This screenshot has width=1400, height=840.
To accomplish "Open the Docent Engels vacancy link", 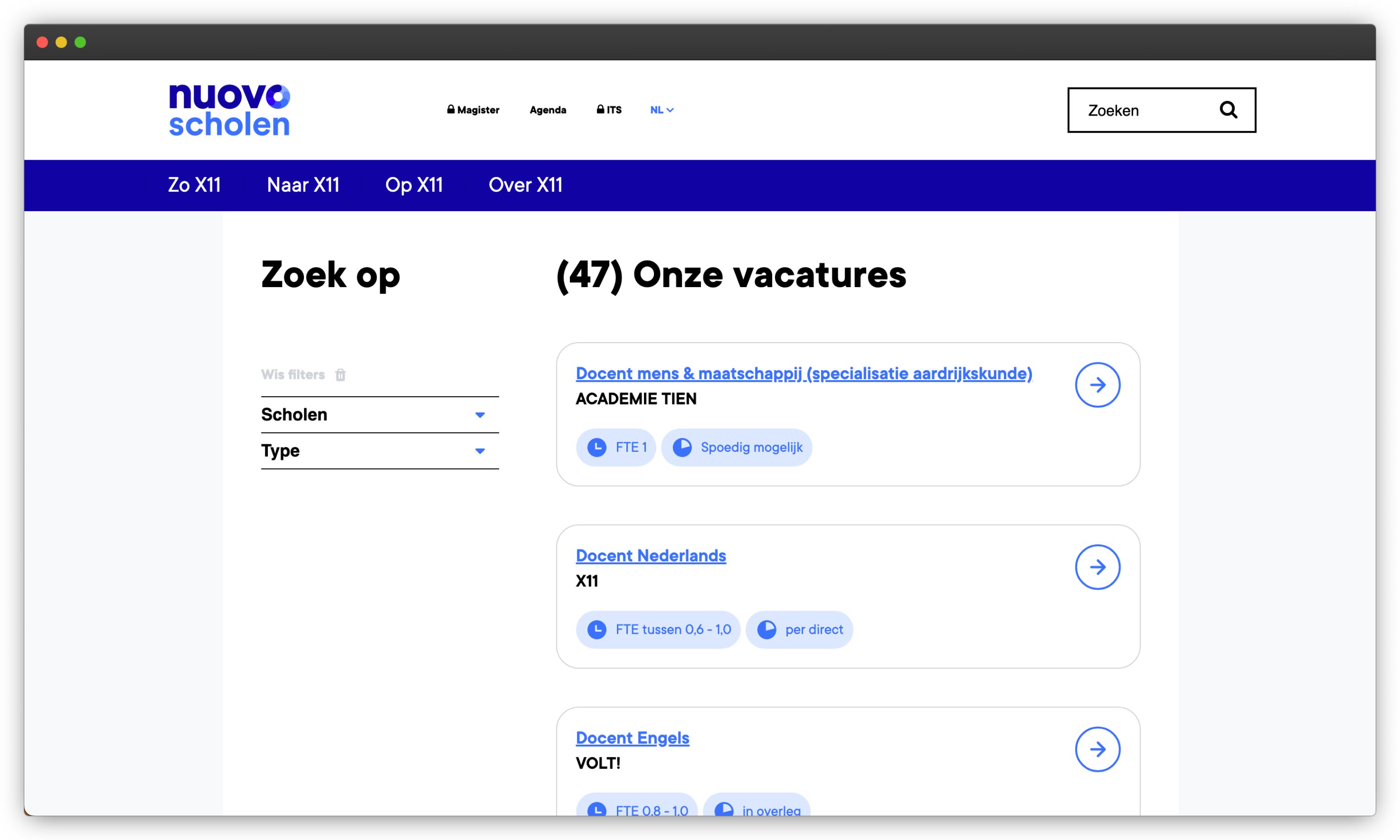I will (x=633, y=738).
